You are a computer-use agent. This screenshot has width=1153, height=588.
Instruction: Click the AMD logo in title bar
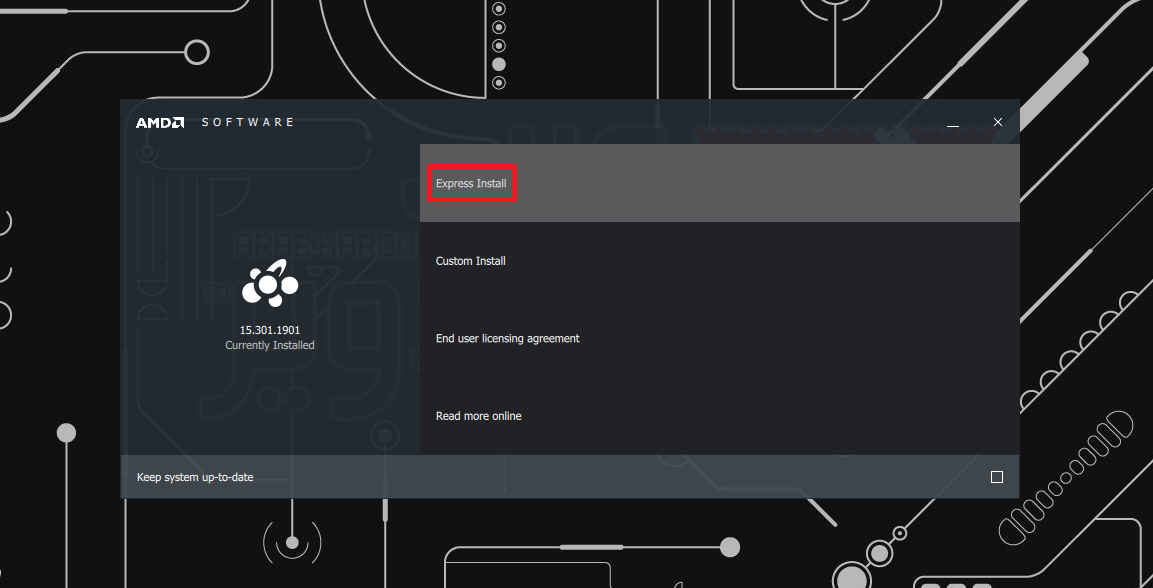pos(160,122)
